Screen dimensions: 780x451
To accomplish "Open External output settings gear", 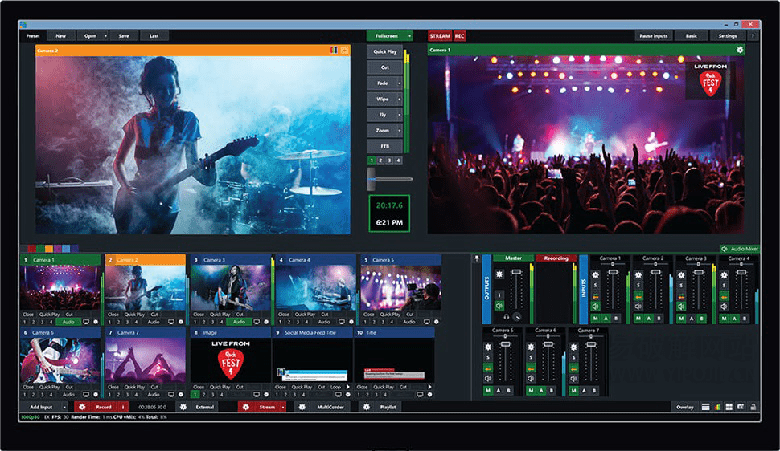I will click(x=182, y=407).
